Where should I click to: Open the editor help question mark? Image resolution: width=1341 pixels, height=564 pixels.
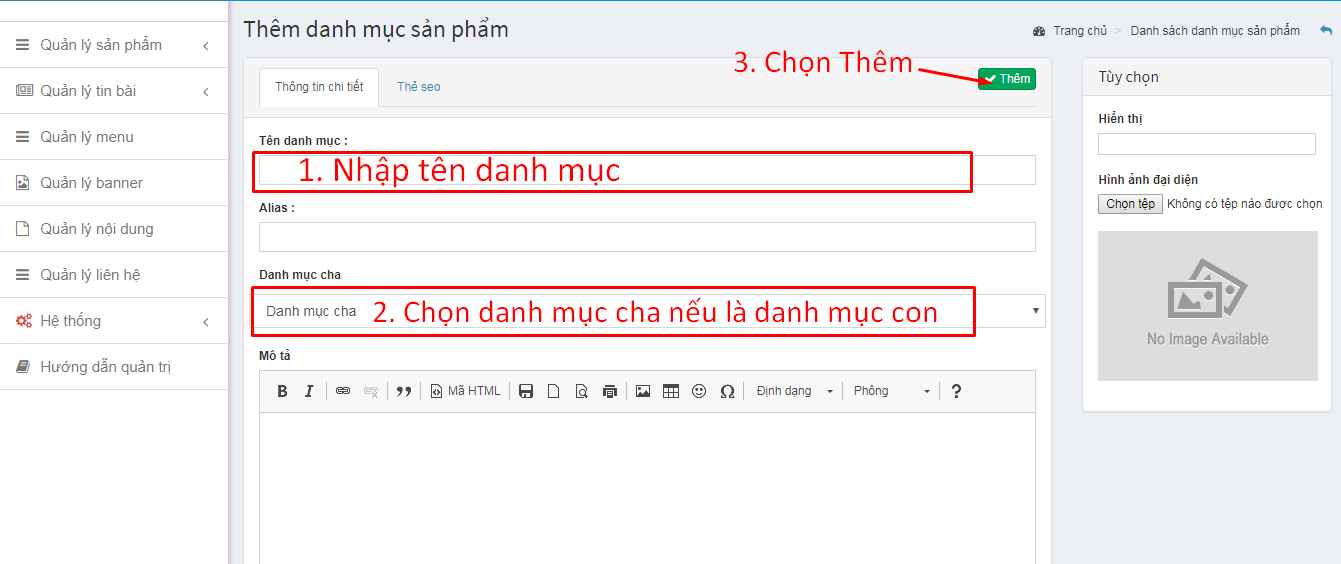[x=956, y=391]
